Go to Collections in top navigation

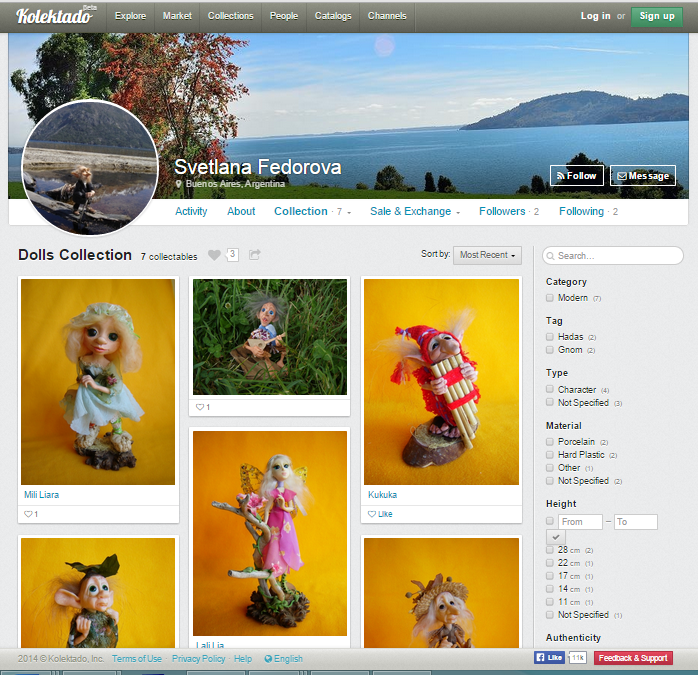[230, 16]
